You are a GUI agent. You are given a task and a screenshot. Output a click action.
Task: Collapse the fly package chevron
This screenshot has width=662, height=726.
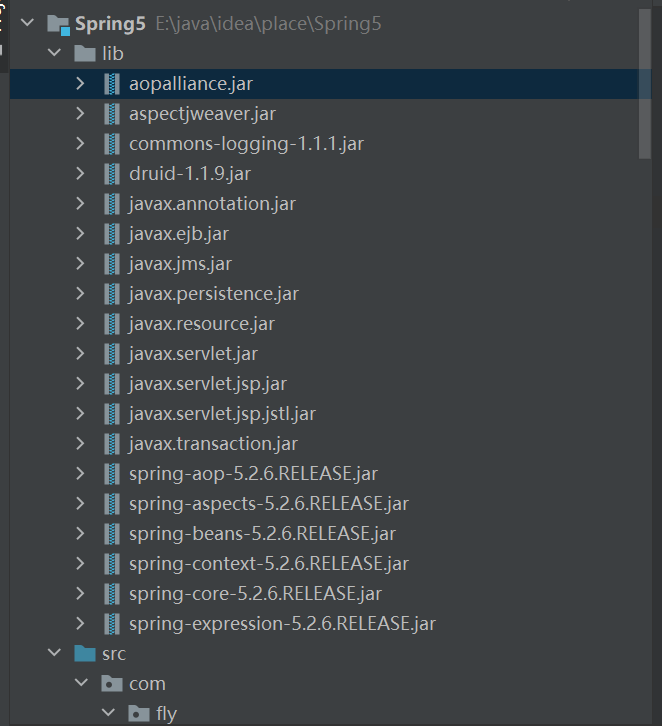[108, 713]
